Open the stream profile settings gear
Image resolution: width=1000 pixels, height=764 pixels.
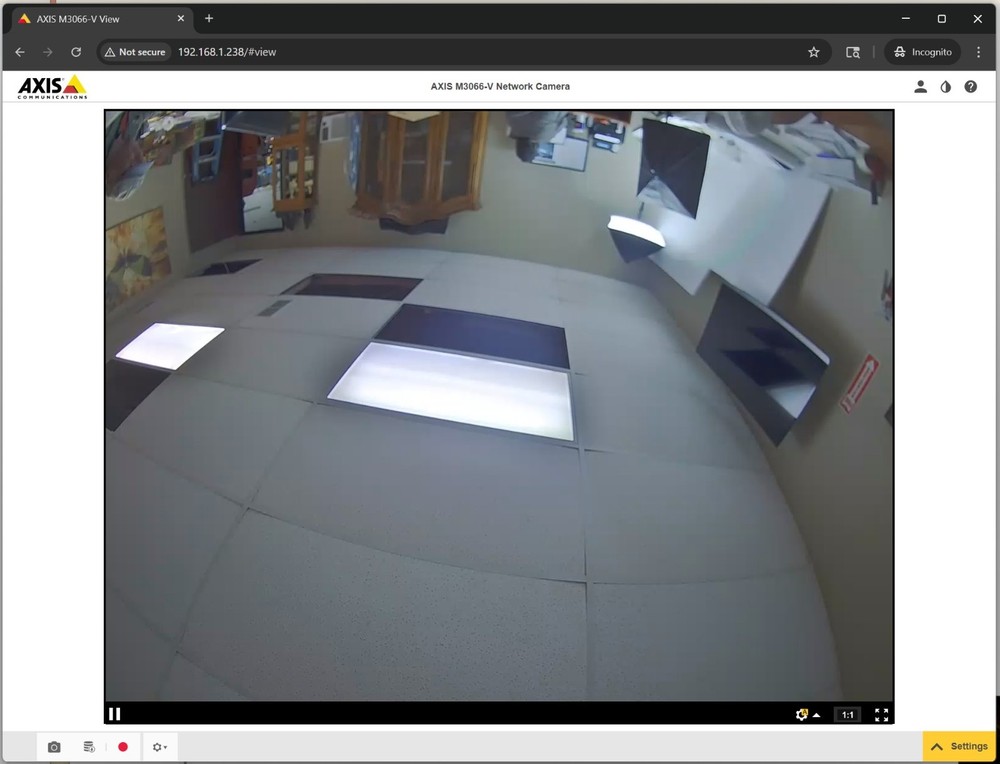click(x=156, y=746)
